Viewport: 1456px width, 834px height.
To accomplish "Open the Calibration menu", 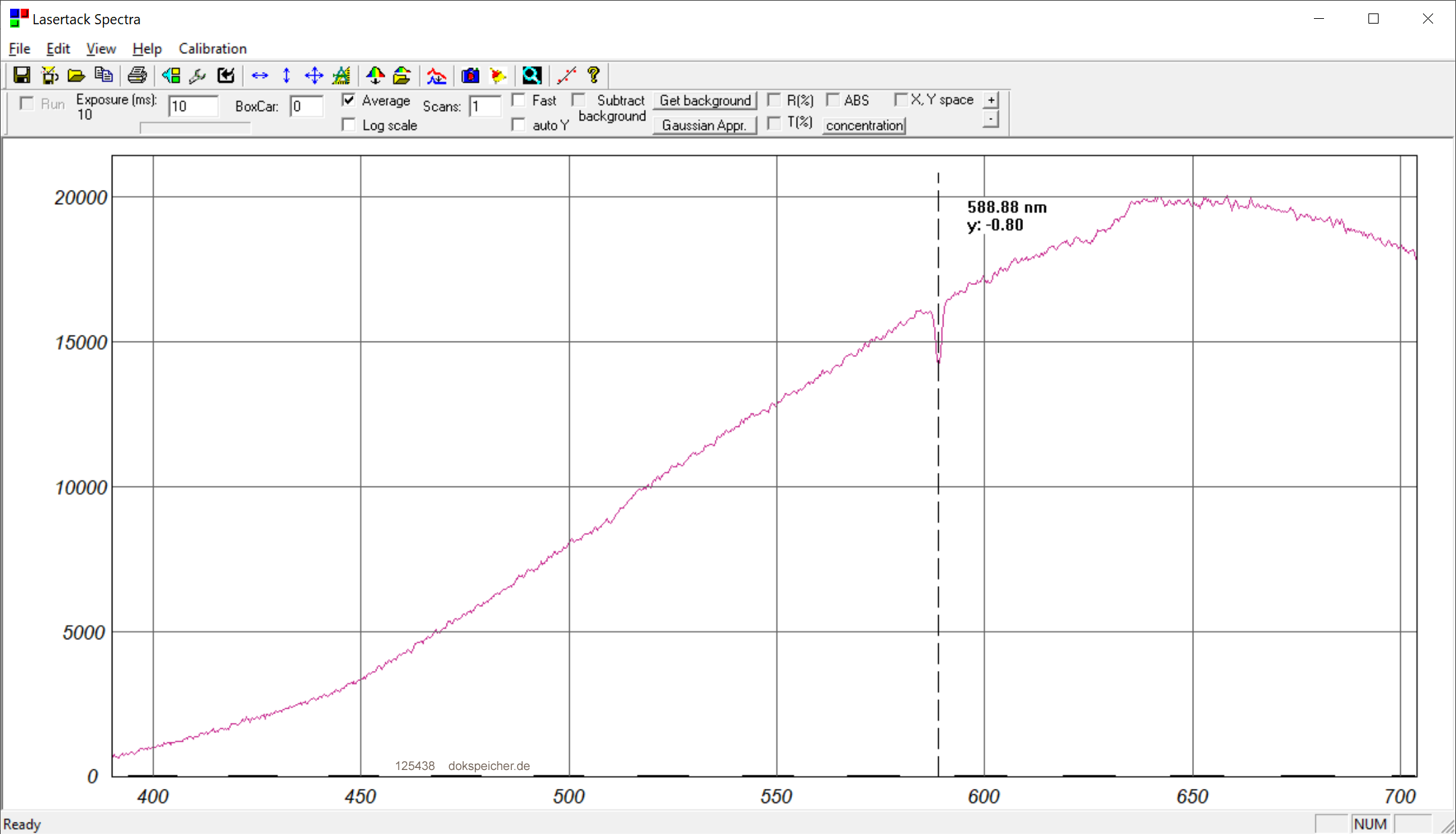I will tap(212, 49).
